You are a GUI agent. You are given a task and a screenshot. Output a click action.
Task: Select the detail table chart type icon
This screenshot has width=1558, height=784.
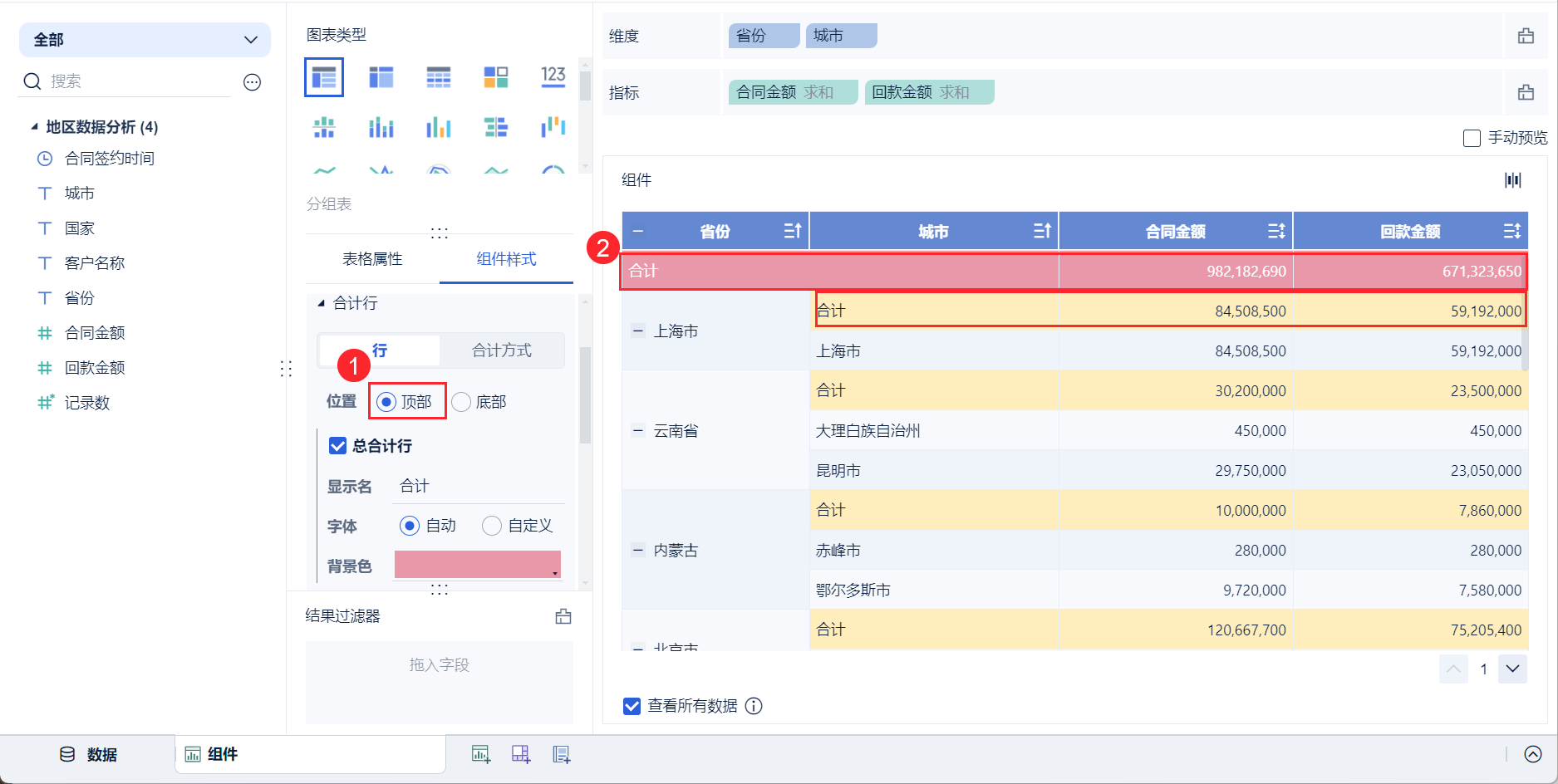(439, 77)
